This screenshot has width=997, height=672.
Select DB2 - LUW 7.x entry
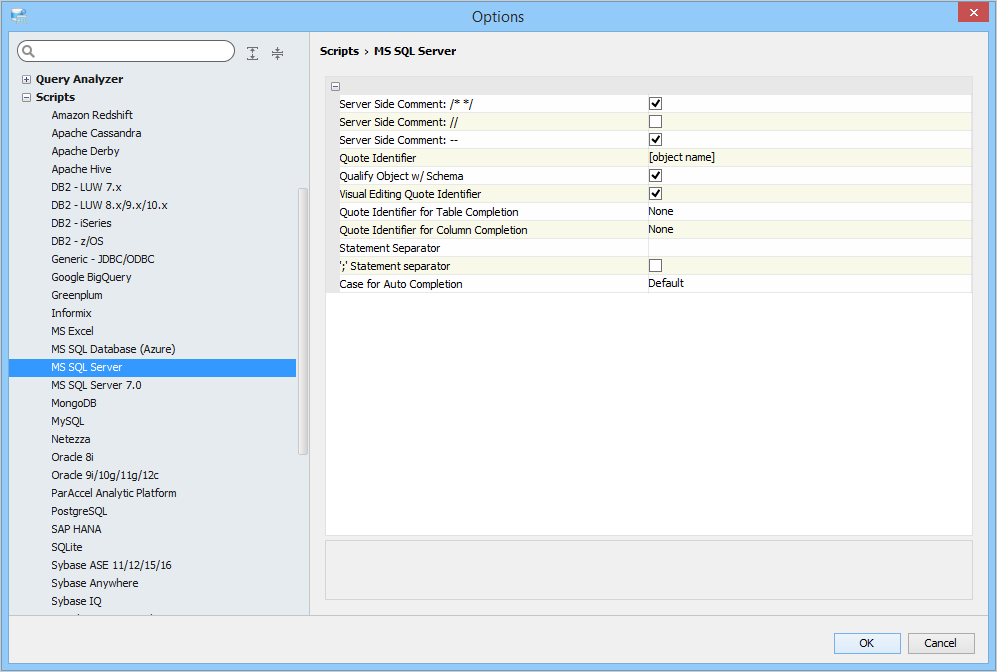click(x=86, y=187)
